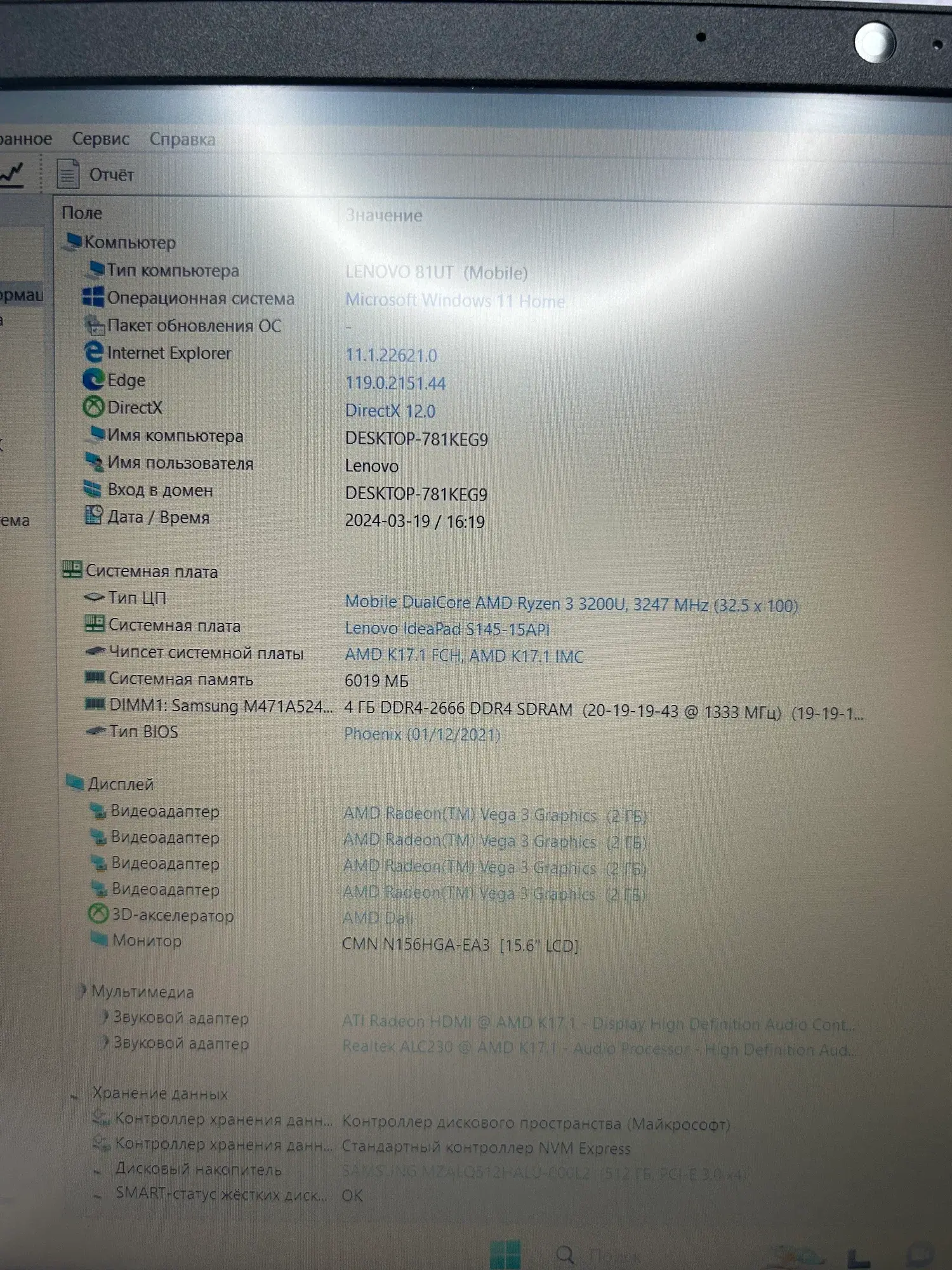Open the 119.0.2151.44 Edge version link

pos(395,383)
